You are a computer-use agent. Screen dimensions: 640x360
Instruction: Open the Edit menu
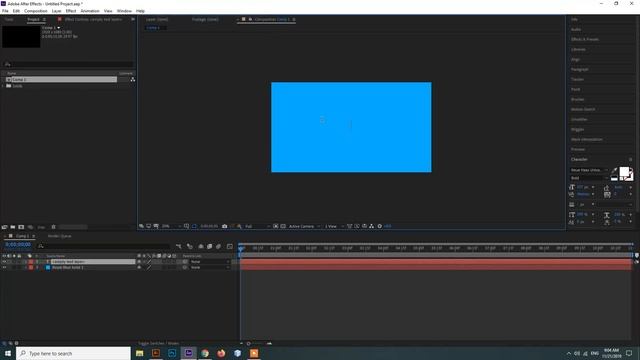(16, 11)
